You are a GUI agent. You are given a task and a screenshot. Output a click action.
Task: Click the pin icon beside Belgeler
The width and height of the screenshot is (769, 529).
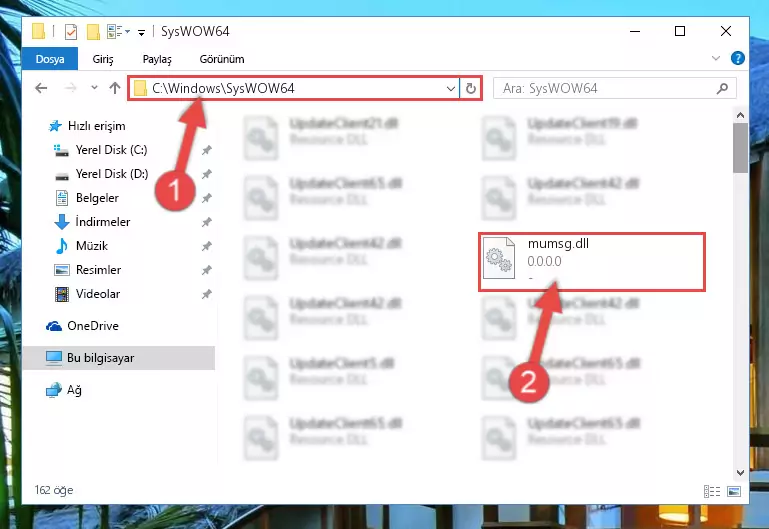point(207,198)
